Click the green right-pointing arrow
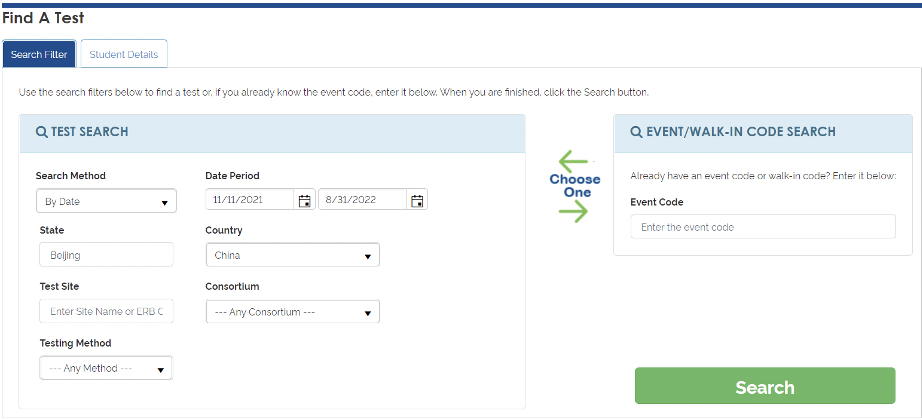 [x=574, y=211]
